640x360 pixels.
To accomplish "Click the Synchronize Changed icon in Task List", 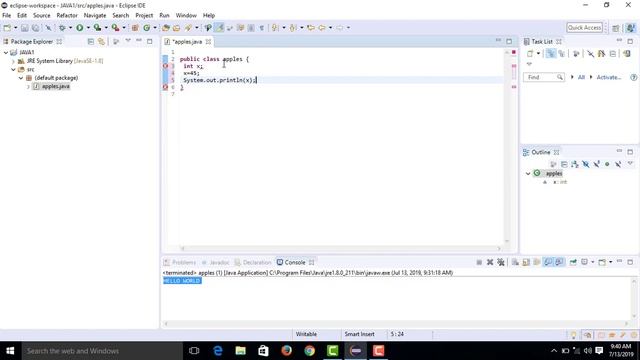I will click(x=627, y=53).
